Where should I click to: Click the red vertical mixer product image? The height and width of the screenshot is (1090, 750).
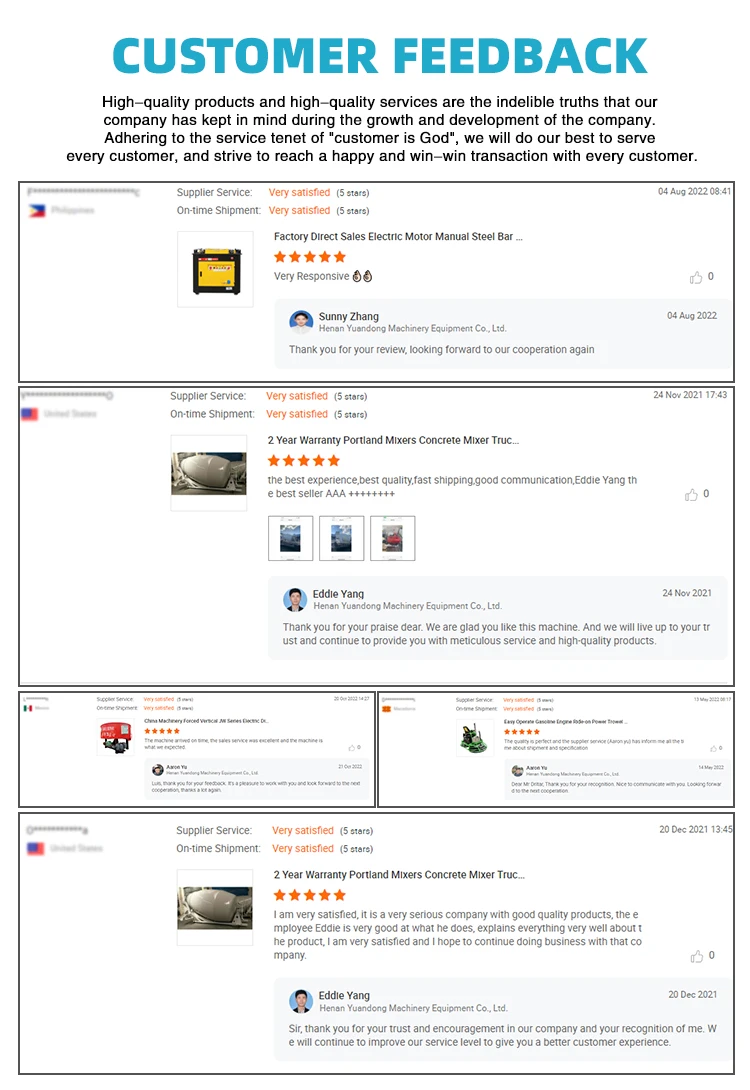(115, 738)
